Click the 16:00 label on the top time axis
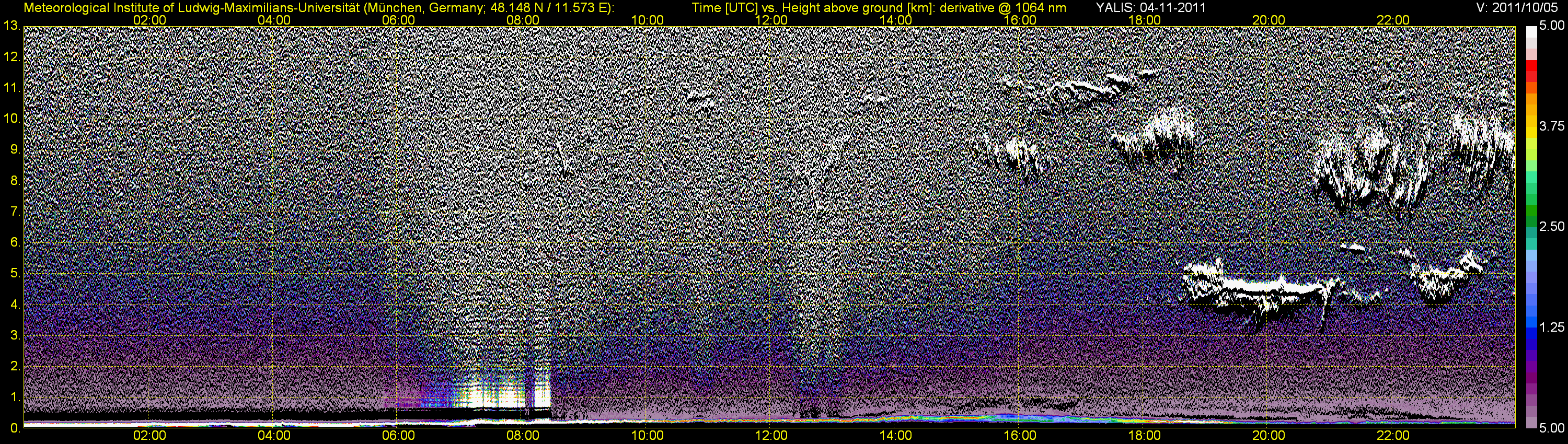Image resolution: width=1568 pixels, height=444 pixels. (x=1020, y=20)
